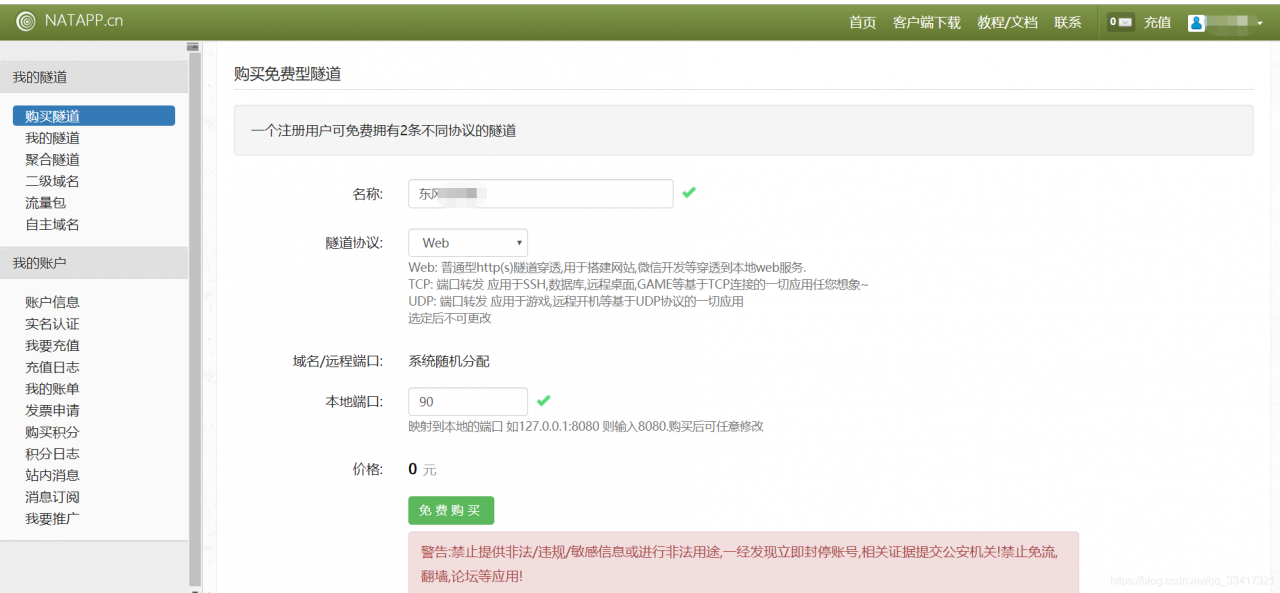
Task: Click the 系统随机分配 text
Action: [449, 361]
